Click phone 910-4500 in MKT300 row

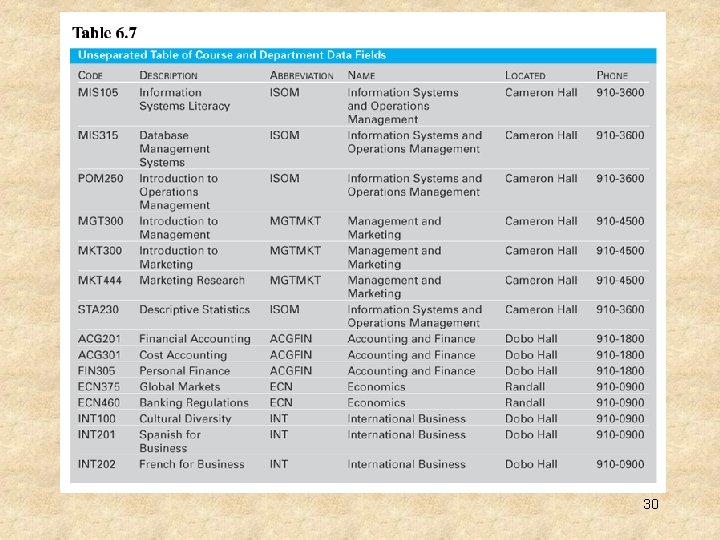620,251
